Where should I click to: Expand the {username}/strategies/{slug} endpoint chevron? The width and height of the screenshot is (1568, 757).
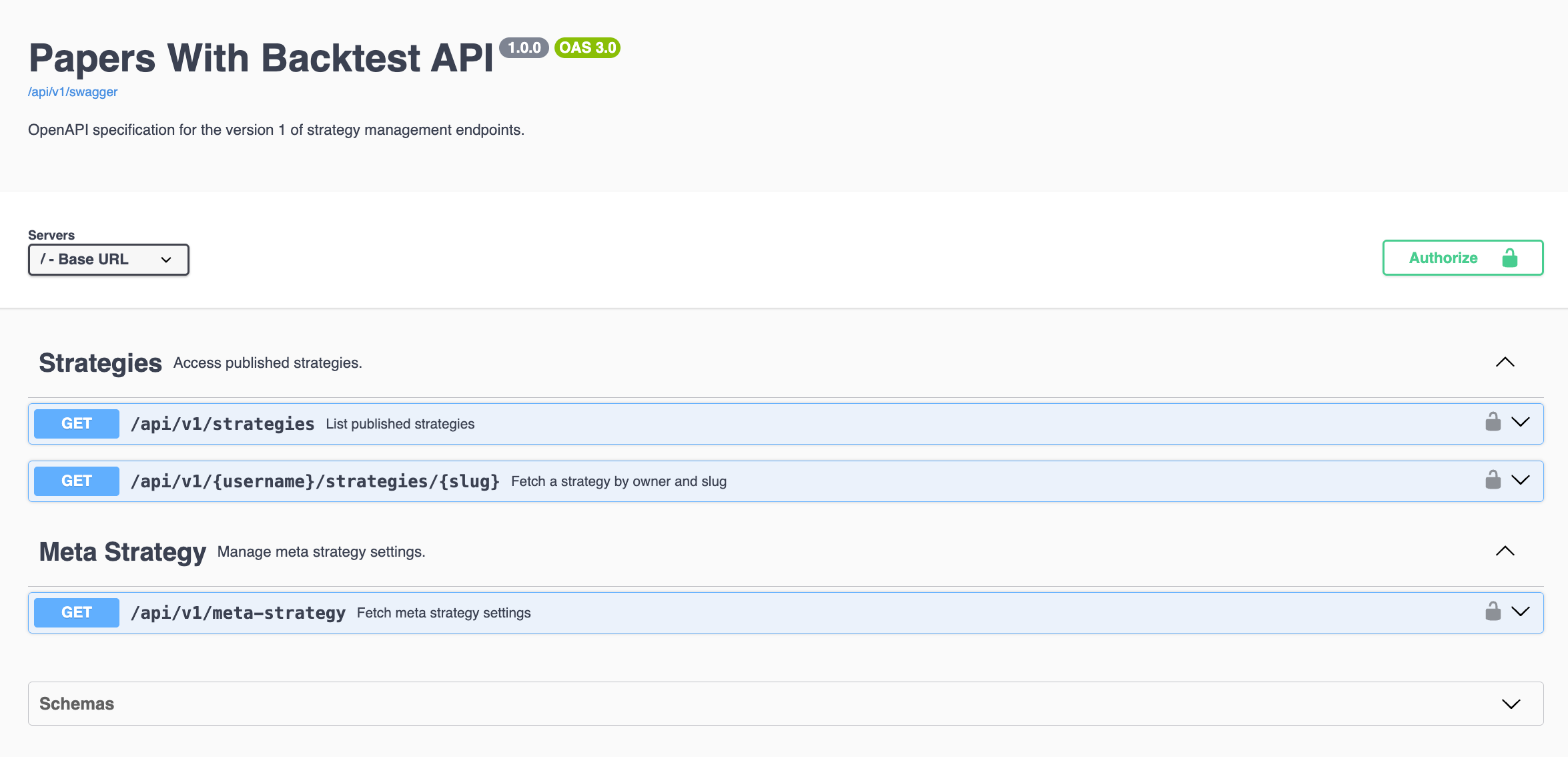tap(1521, 480)
